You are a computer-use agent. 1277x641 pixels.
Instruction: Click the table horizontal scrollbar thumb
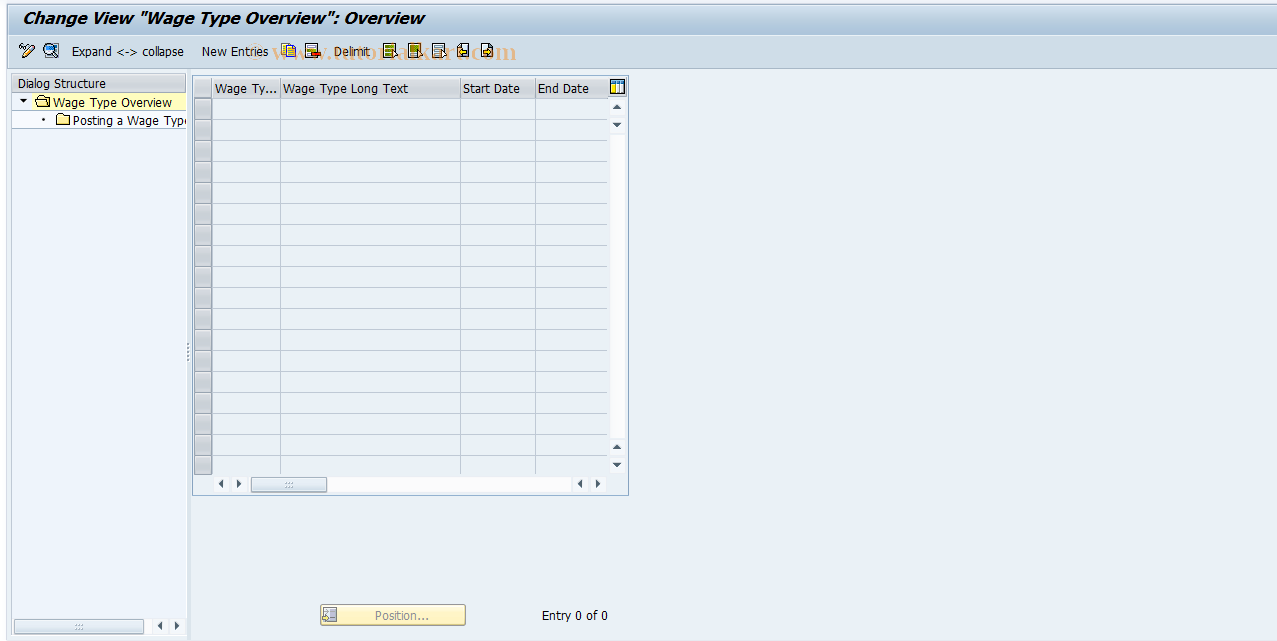(x=289, y=484)
